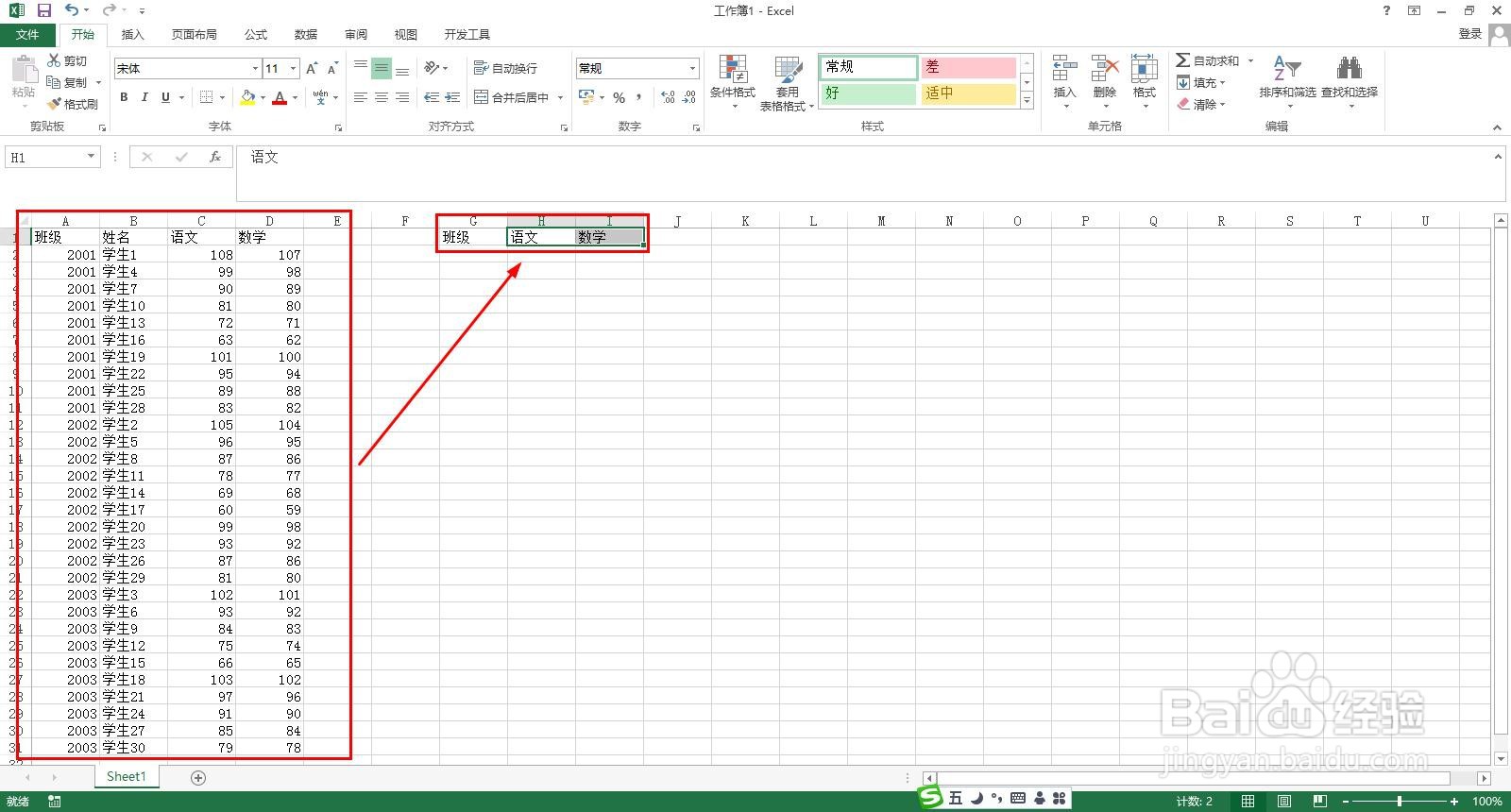The height and width of the screenshot is (812, 1511).
Task: Toggle underline formatting
Action: pyautogui.click(x=166, y=97)
